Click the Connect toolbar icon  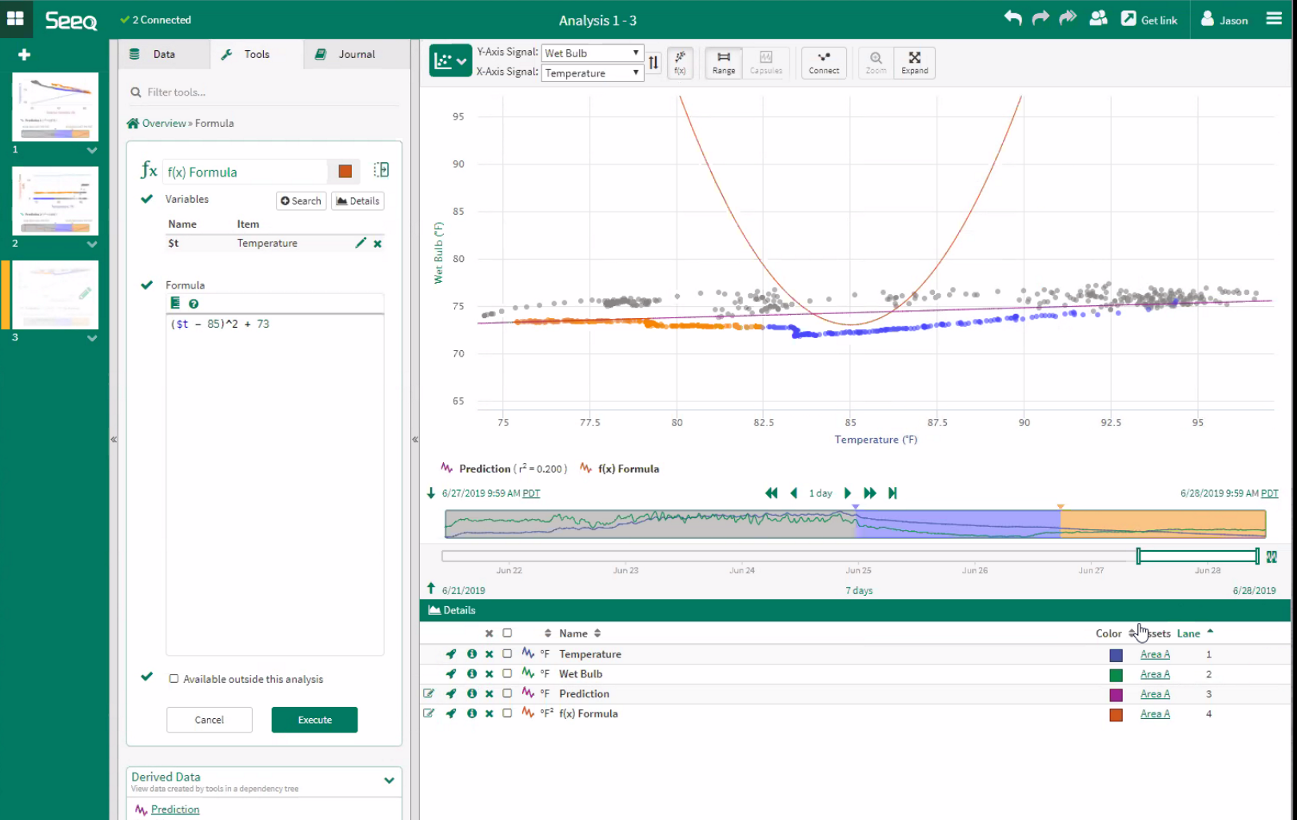click(823, 63)
